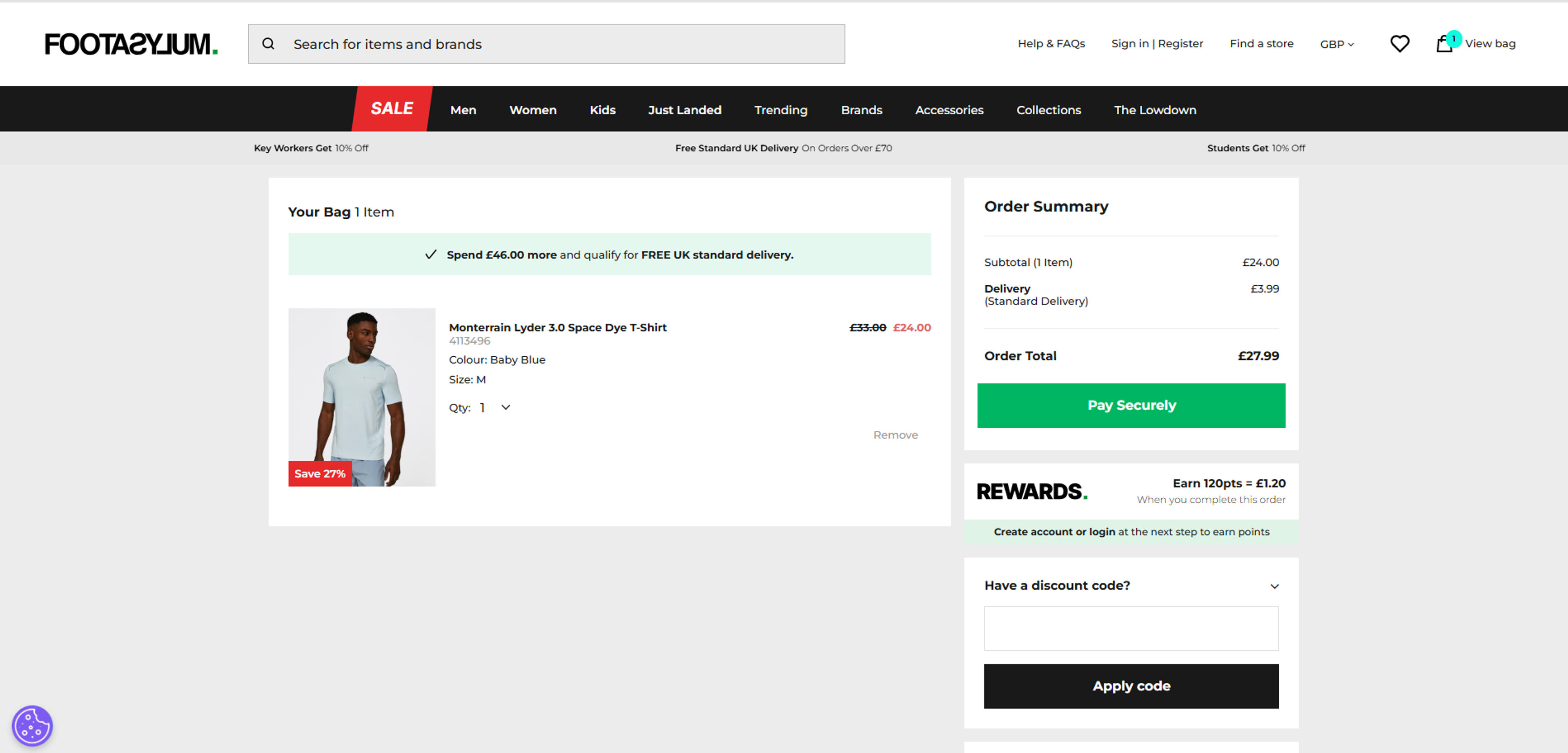Open the SALE menu

[392, 109]
